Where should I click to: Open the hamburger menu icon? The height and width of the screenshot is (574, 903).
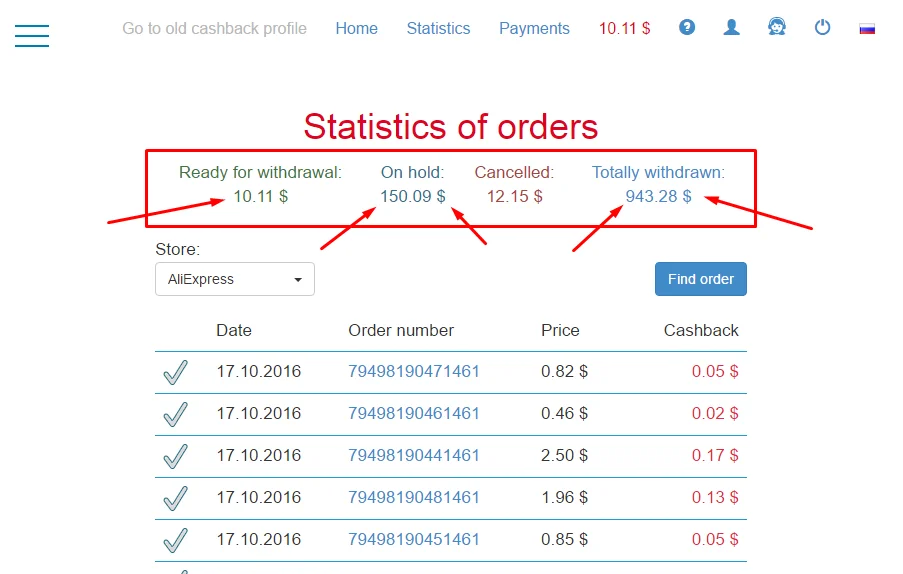tap(32, 36)
